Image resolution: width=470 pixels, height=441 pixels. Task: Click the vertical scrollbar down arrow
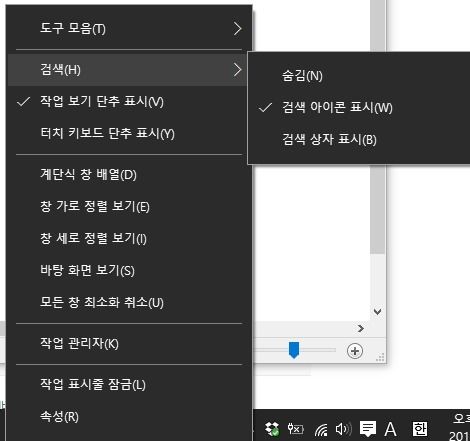(x=377, y=312)
